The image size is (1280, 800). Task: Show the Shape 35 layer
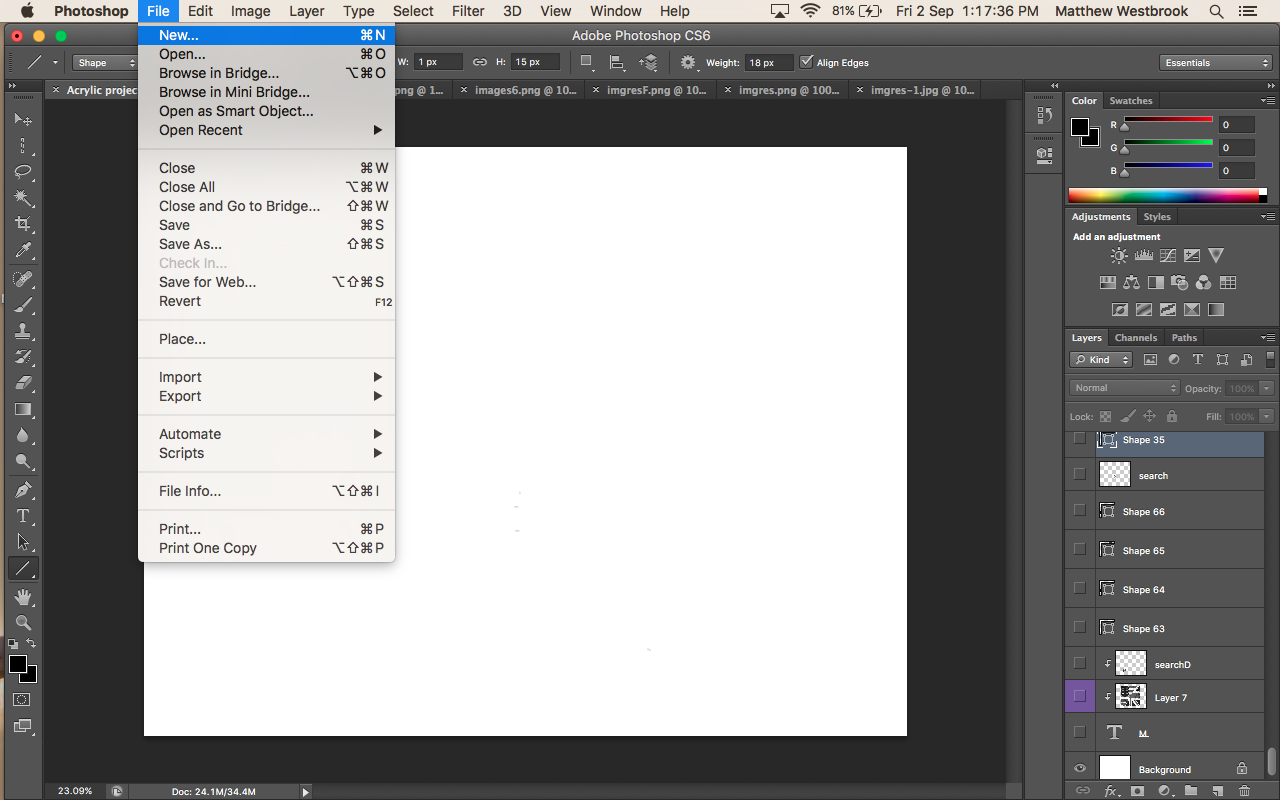click(1079, 439)
